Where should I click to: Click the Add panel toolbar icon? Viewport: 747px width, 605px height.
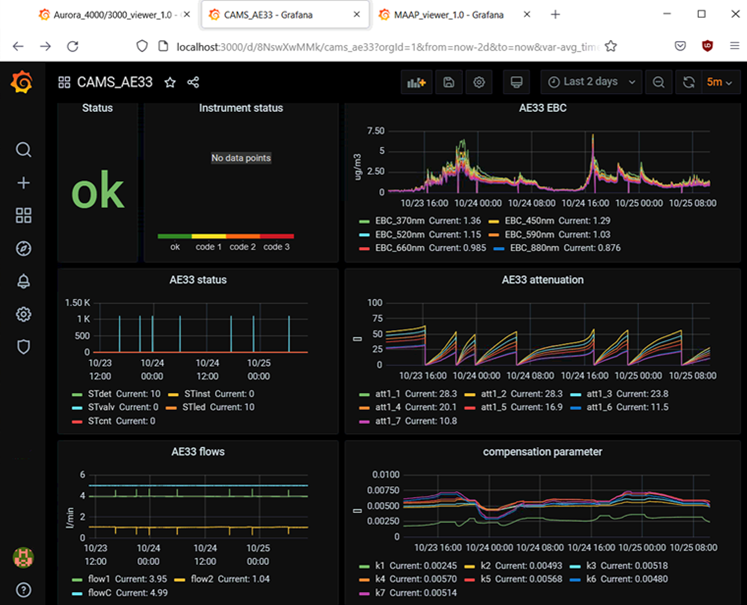click(416, 82)
